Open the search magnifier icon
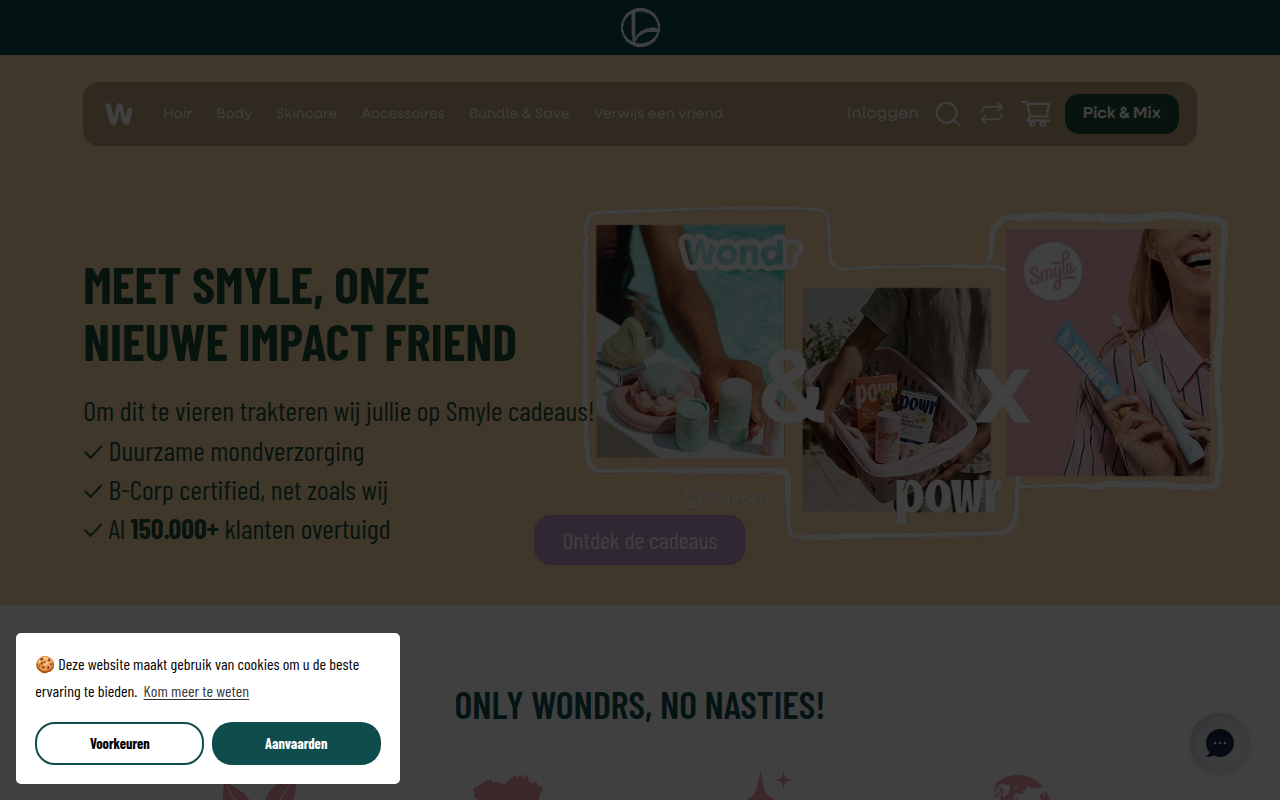This screenshot has width=1280, height=800. coord(948,114)
